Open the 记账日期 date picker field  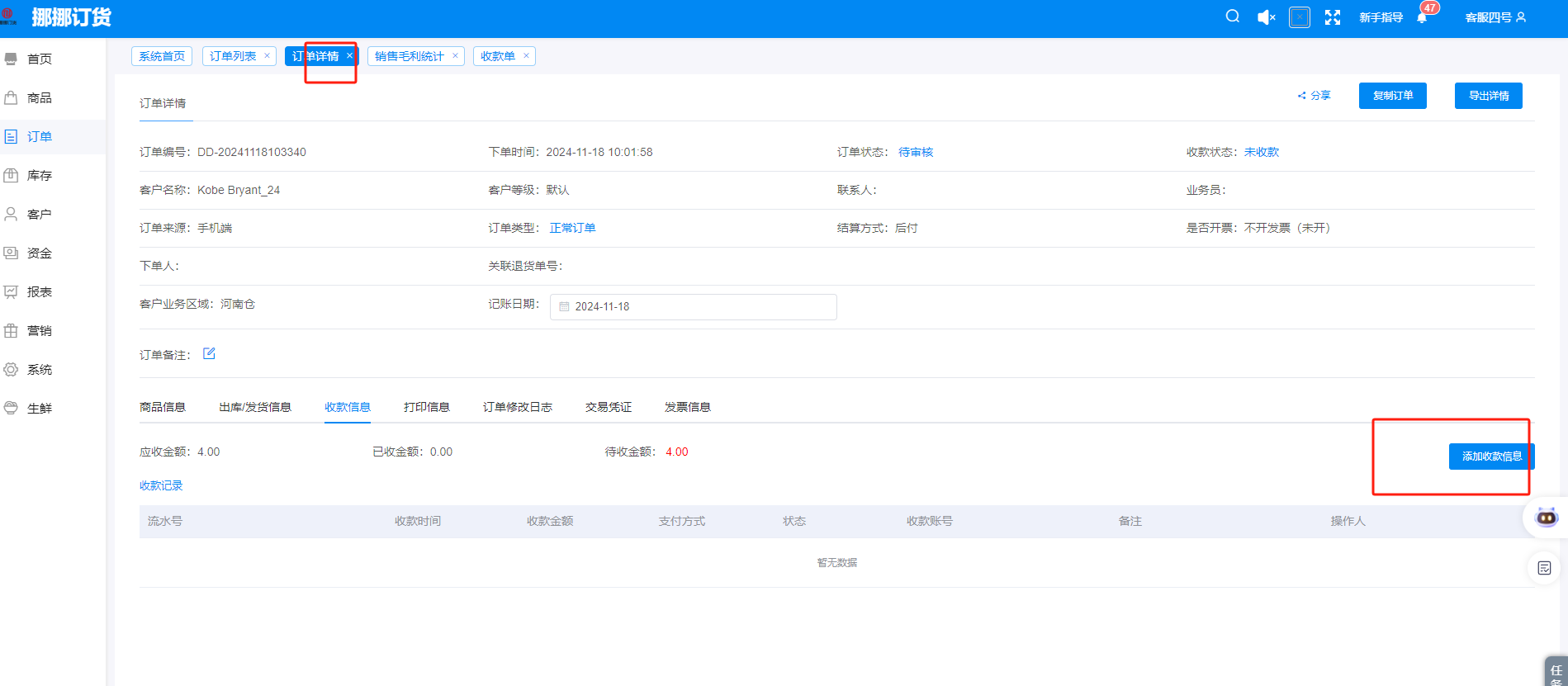[x=693, y=306]
